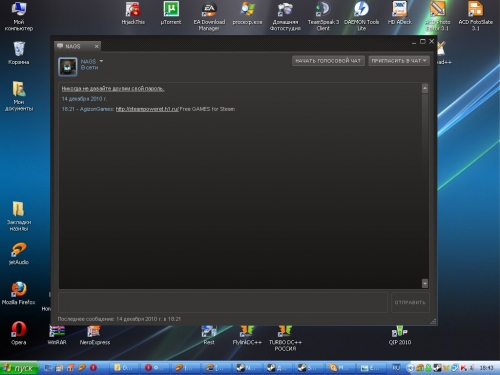Image resolution: width=500 pixels, height=375 pixels.
Task: Click Последнее сообщение status text
Action: tap(119, 319)
